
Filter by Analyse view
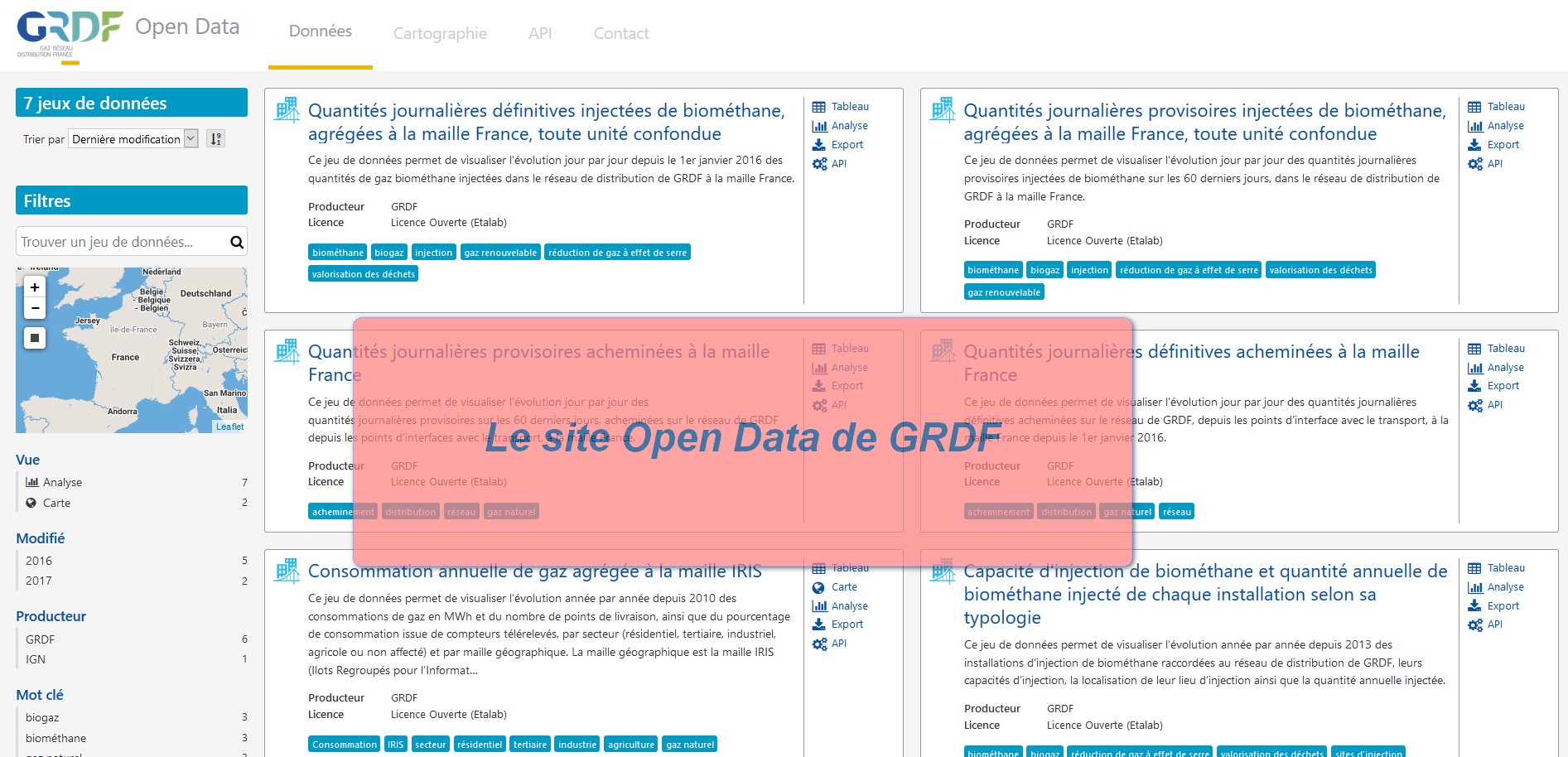coord(62,483)
